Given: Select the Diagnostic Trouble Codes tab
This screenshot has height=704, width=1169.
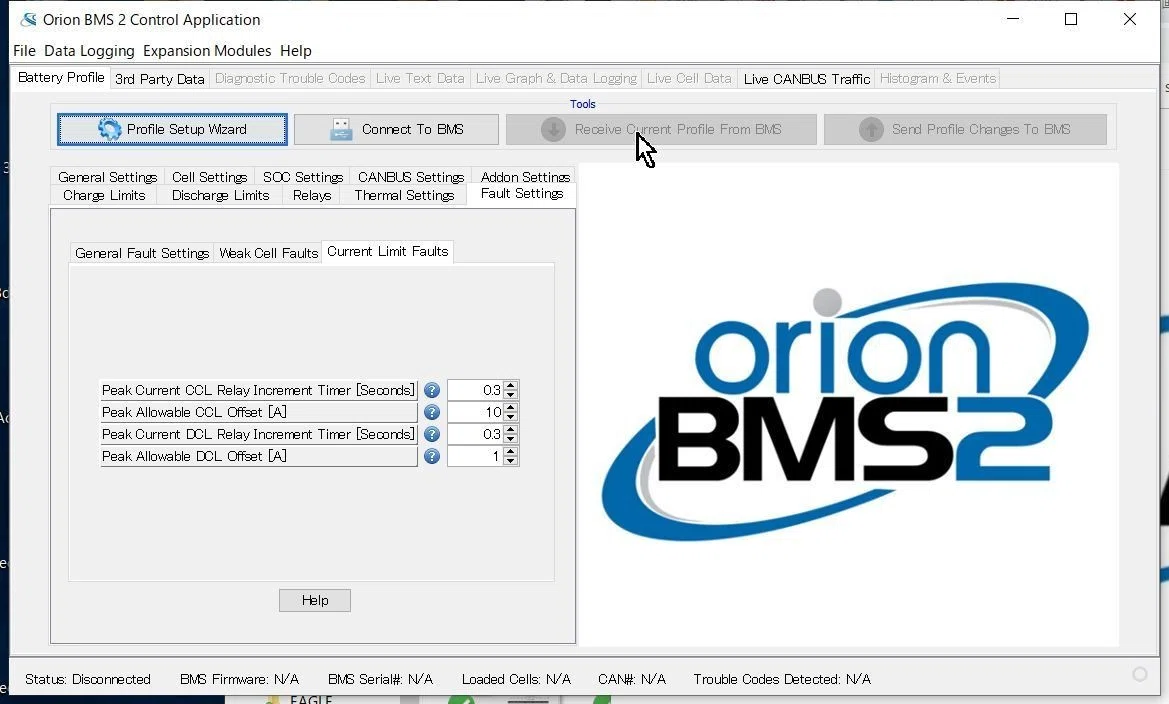Looking at the screenshot, I should pyautogui.click(x=290, y=78).
